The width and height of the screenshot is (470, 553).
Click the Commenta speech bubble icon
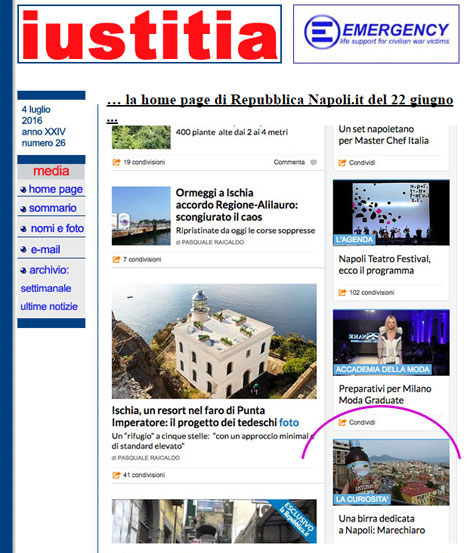pos(313,163)
